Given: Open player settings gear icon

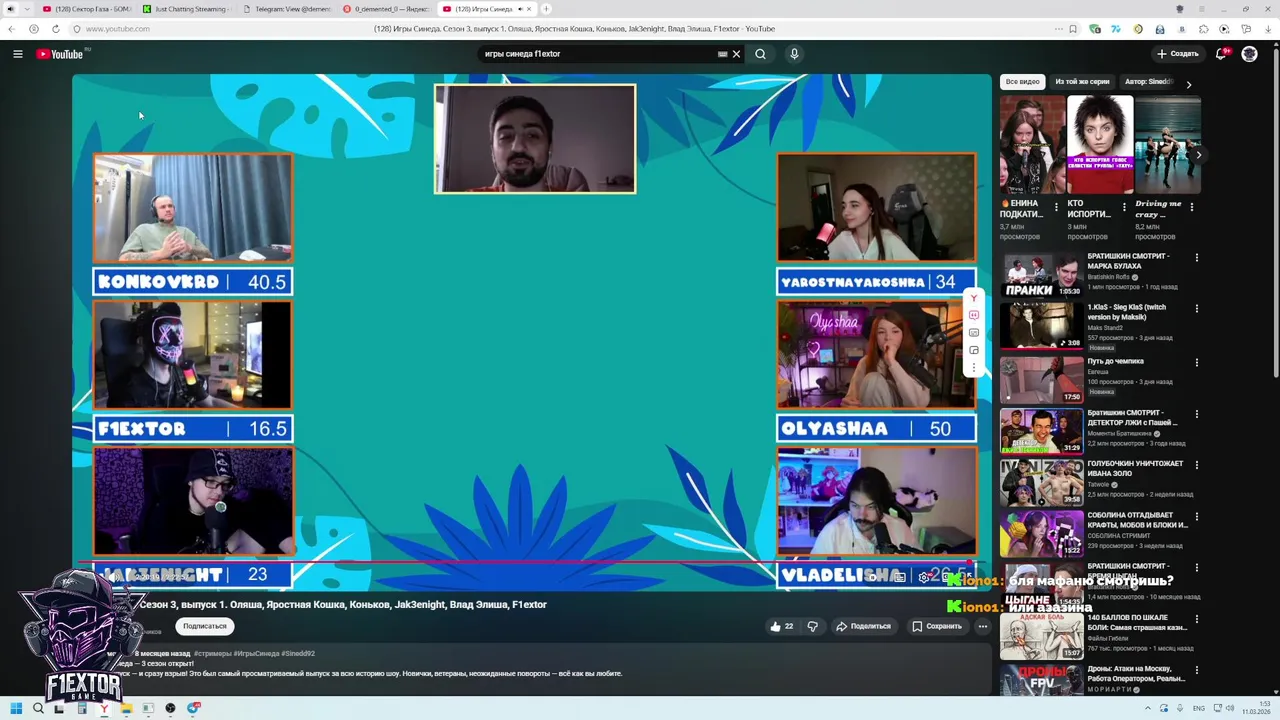Looking at the screenshot, I should point(923,577).
